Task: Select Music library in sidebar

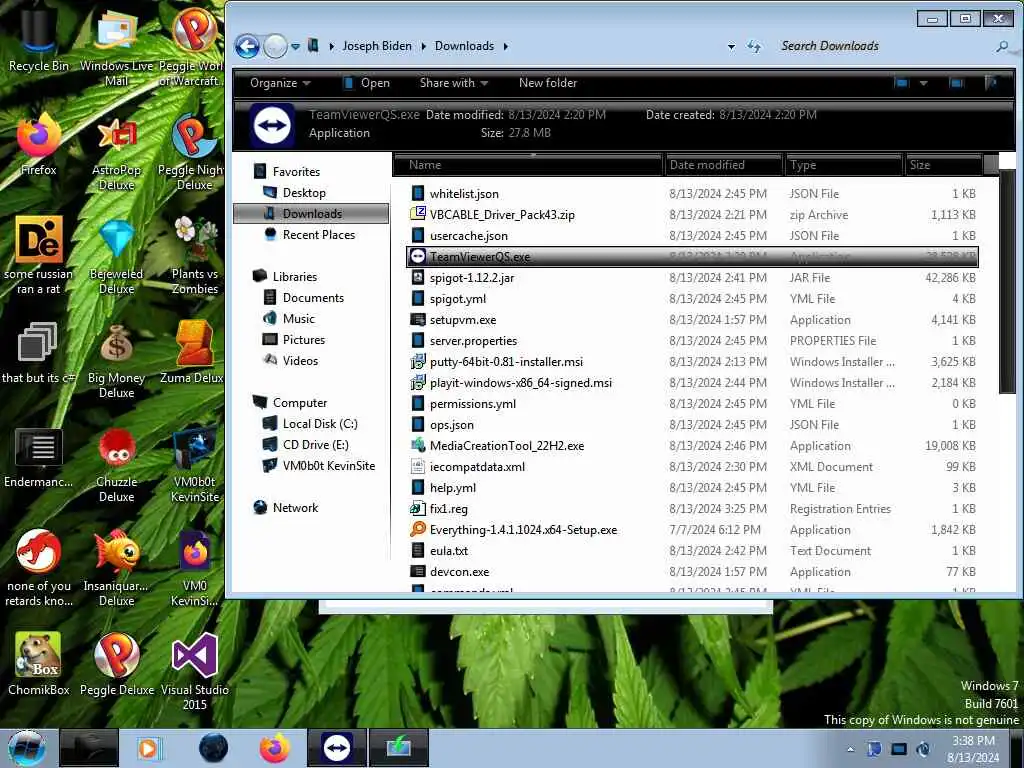Action: [298, 319]
